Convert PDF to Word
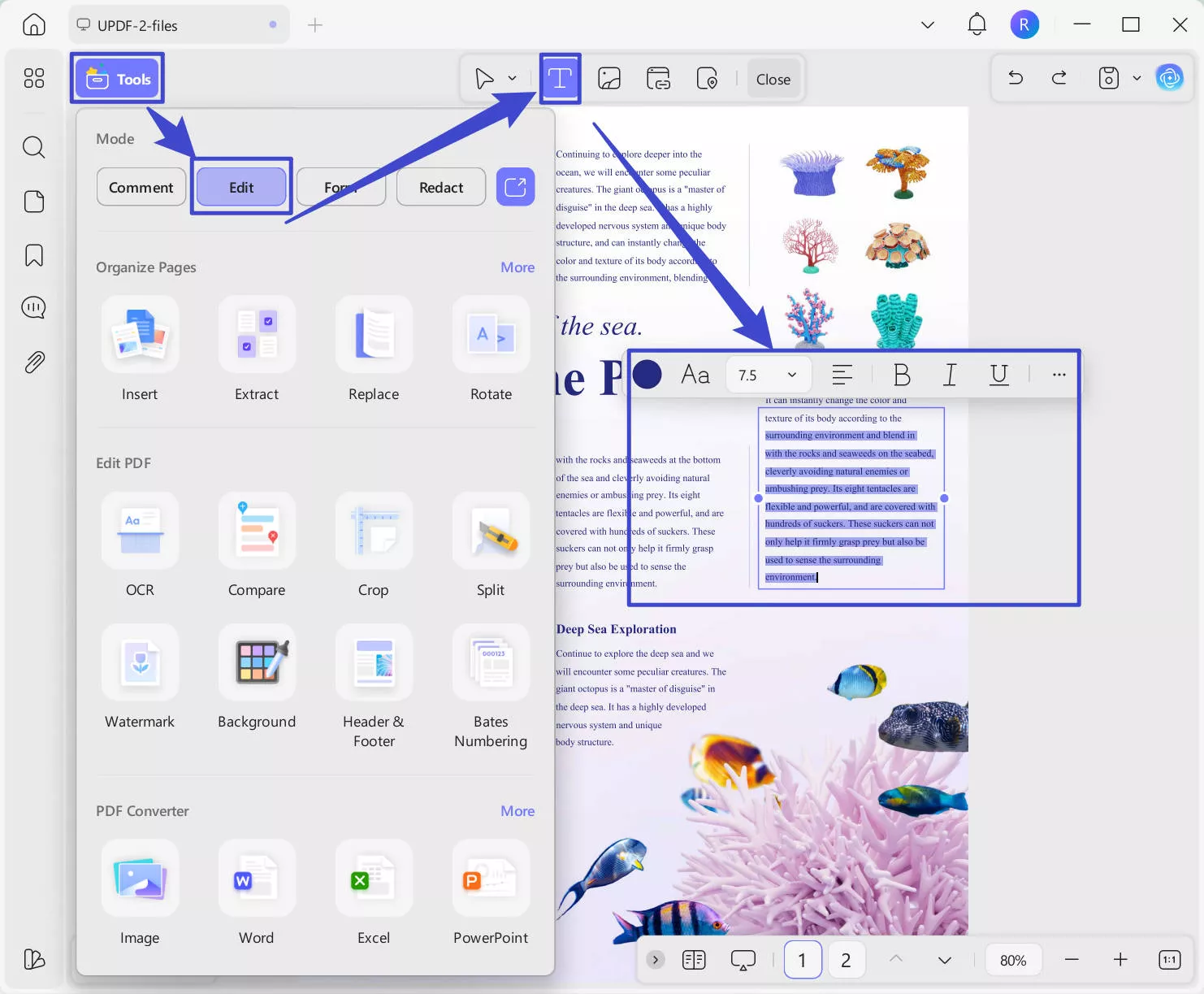The image size is (1204, 994). 257,893
